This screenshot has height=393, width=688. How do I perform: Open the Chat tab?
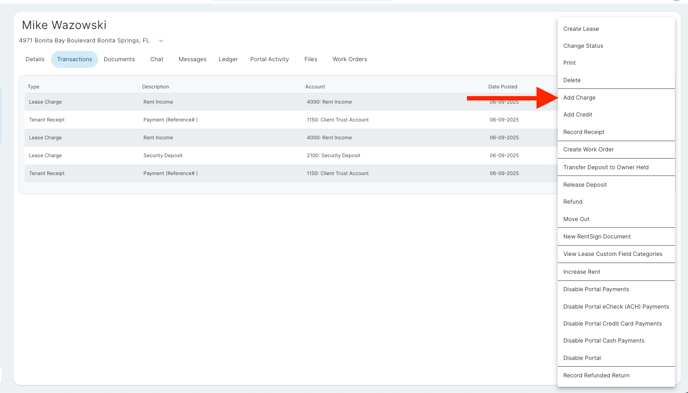157,59
